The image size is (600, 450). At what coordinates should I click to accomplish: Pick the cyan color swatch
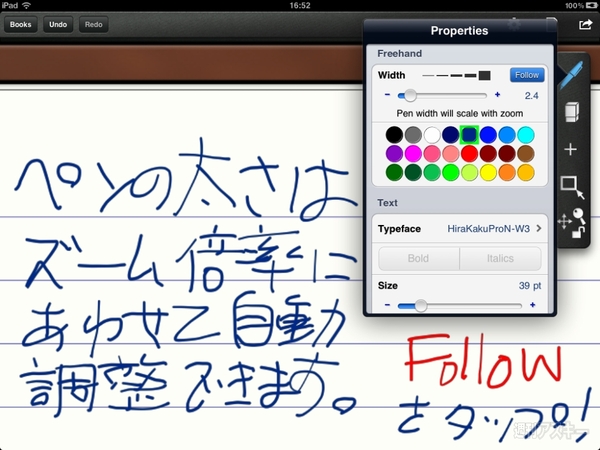point(526,135)
